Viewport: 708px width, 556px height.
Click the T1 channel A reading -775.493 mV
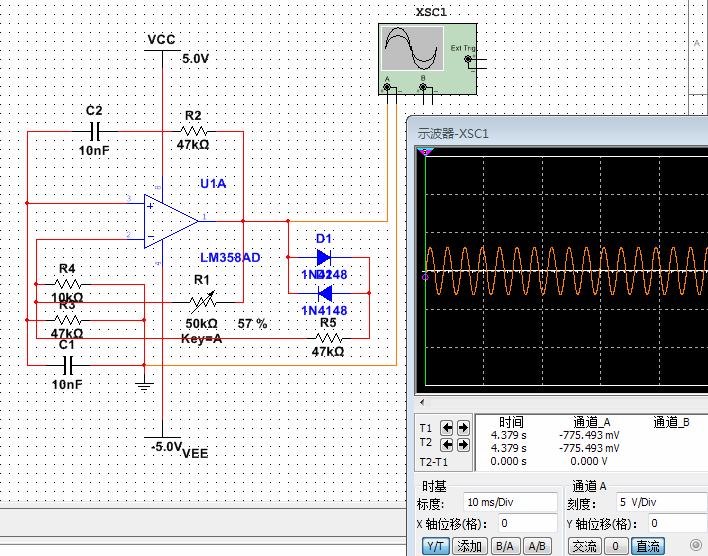click(589, 435)
